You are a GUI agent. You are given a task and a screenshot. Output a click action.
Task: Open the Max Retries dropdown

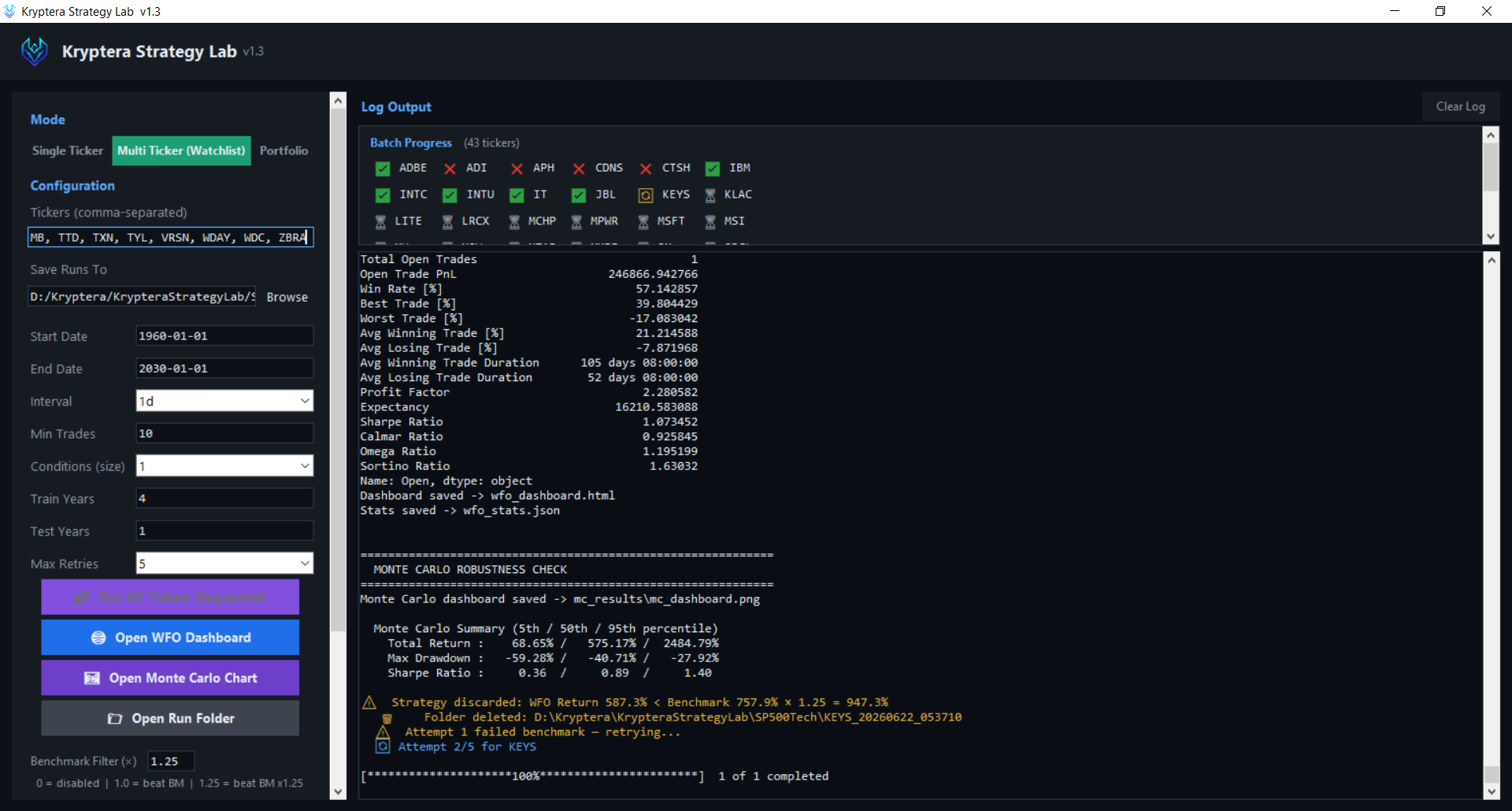pos(224,563)
